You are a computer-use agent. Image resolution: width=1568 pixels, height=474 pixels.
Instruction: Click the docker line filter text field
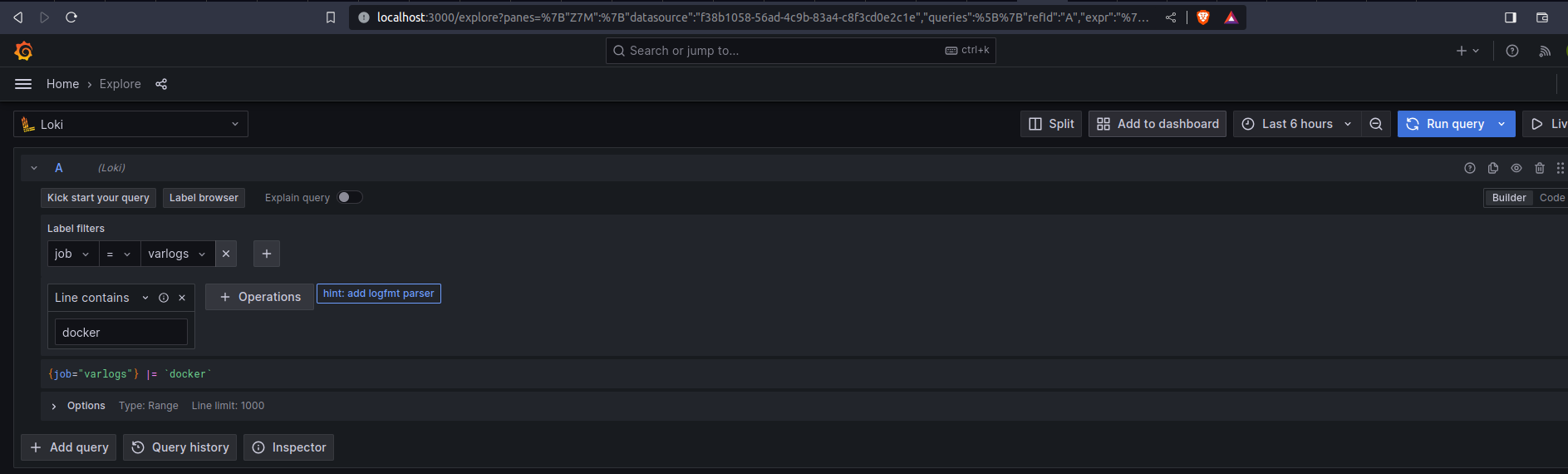click(121, 332)
